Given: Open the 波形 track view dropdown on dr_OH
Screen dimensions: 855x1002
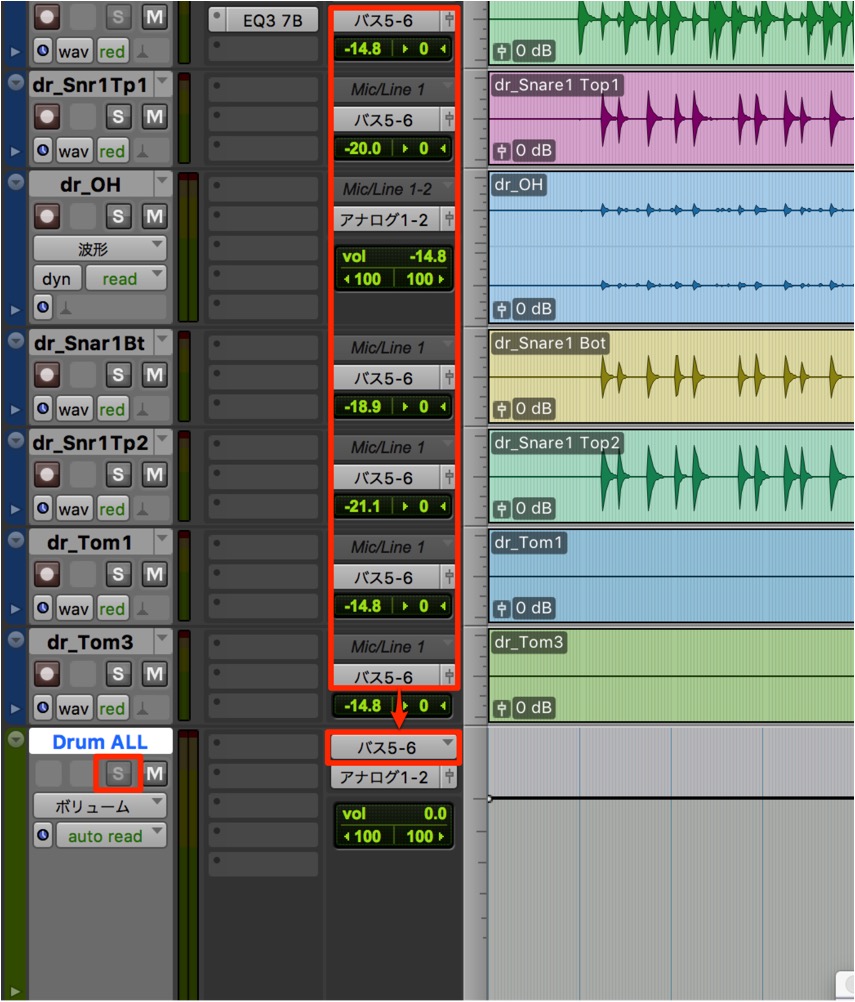Looking at the screenshot, I should (x=100, y=248).
